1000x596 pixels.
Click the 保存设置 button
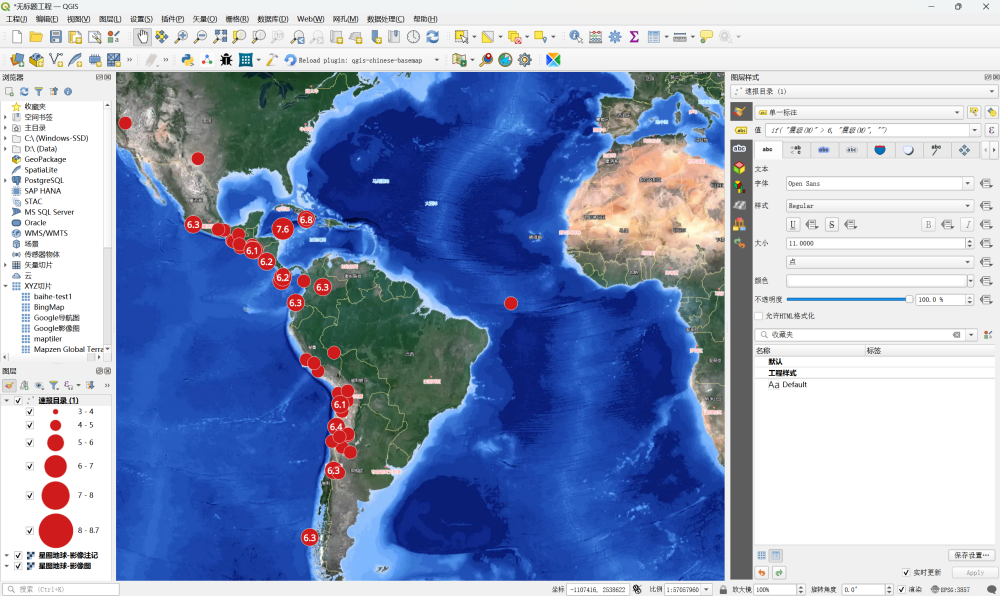pos(973,555)
